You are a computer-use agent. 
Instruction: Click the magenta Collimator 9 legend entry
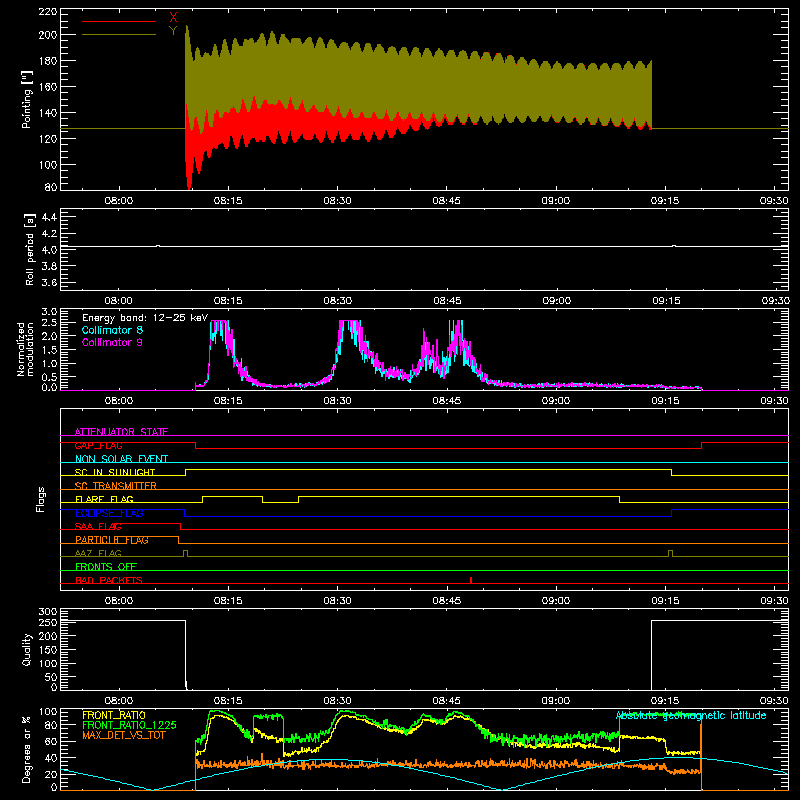(x=112, y=342)
